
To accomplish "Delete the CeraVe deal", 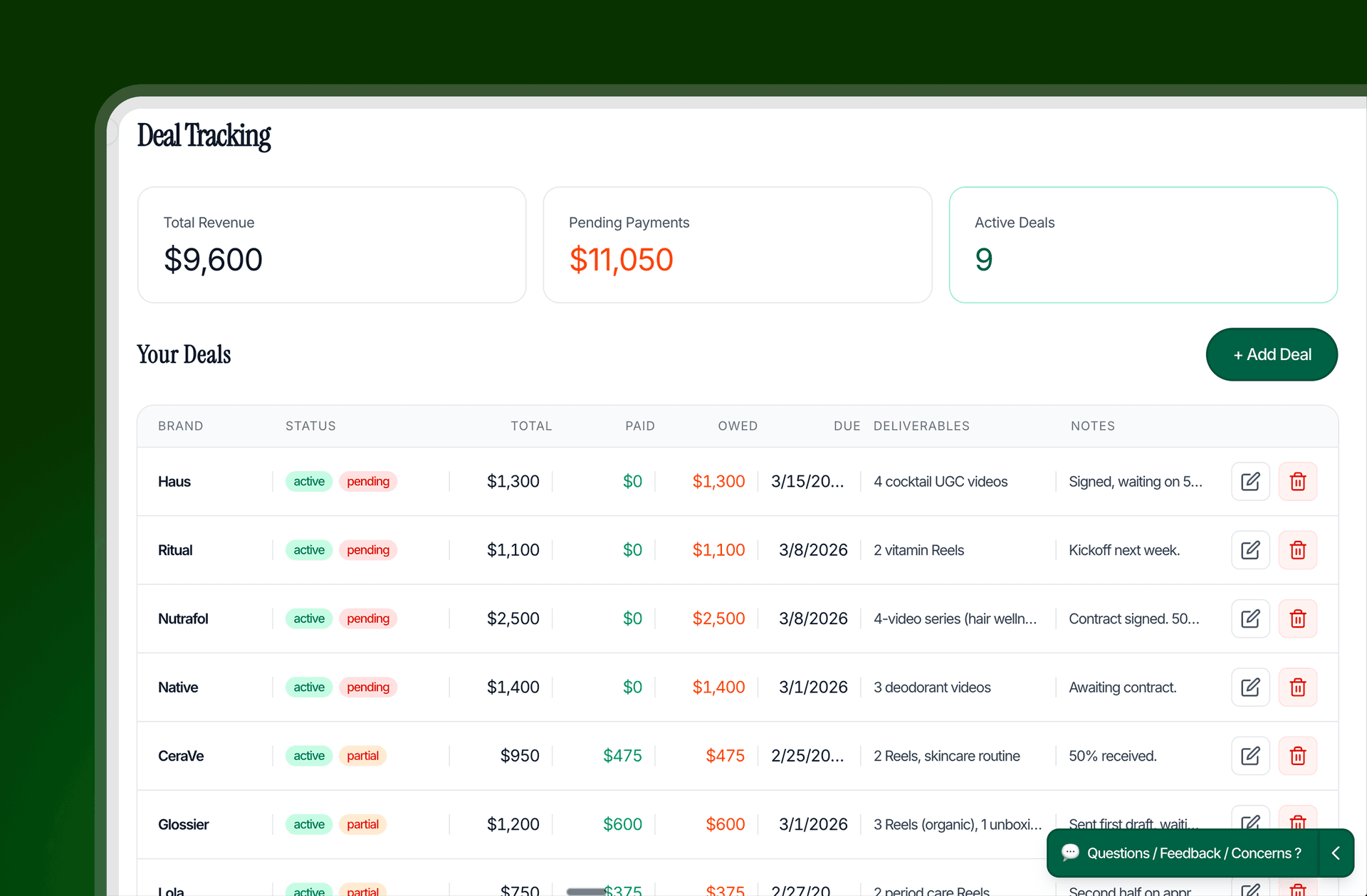I will click(1298, 756).
